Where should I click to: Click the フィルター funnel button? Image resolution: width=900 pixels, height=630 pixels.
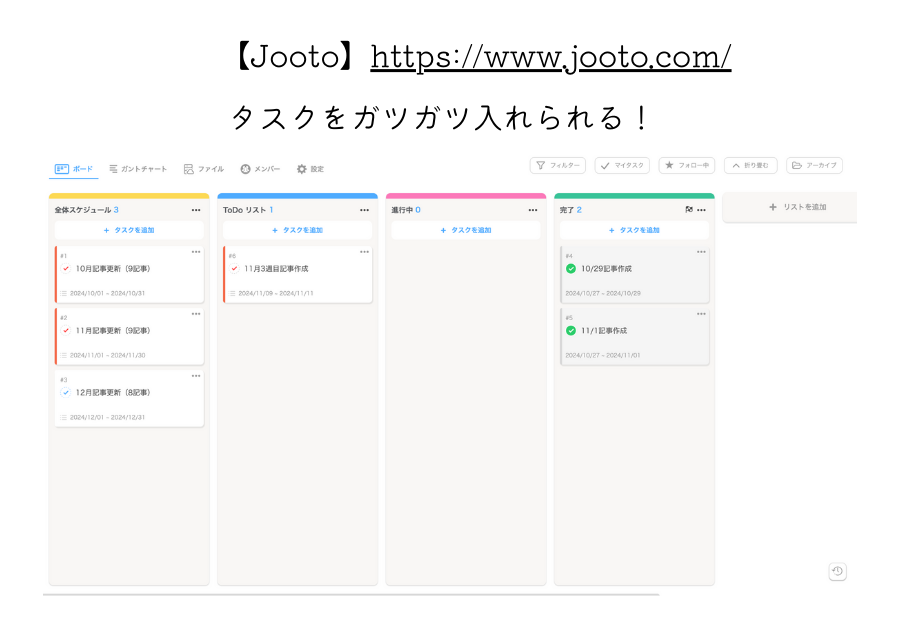557,165
